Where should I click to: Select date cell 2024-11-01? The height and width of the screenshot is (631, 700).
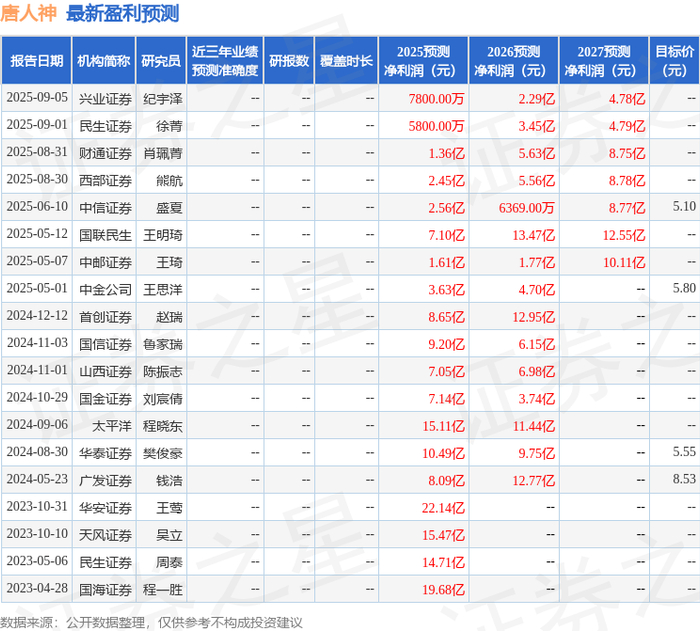(x=37, y=370)
